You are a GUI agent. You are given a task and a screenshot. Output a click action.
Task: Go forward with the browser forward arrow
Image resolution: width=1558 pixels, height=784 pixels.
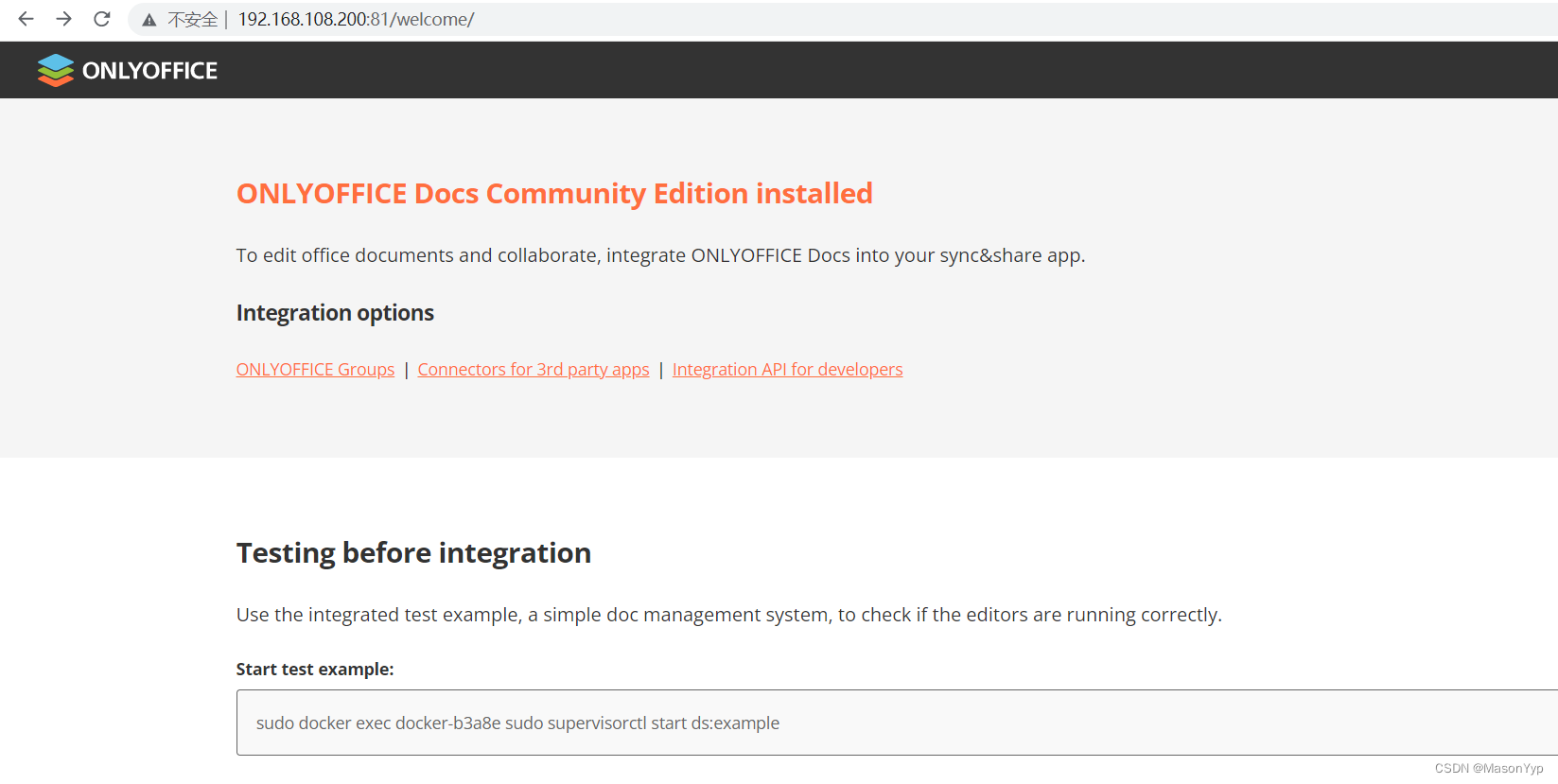tap(63, 19)
